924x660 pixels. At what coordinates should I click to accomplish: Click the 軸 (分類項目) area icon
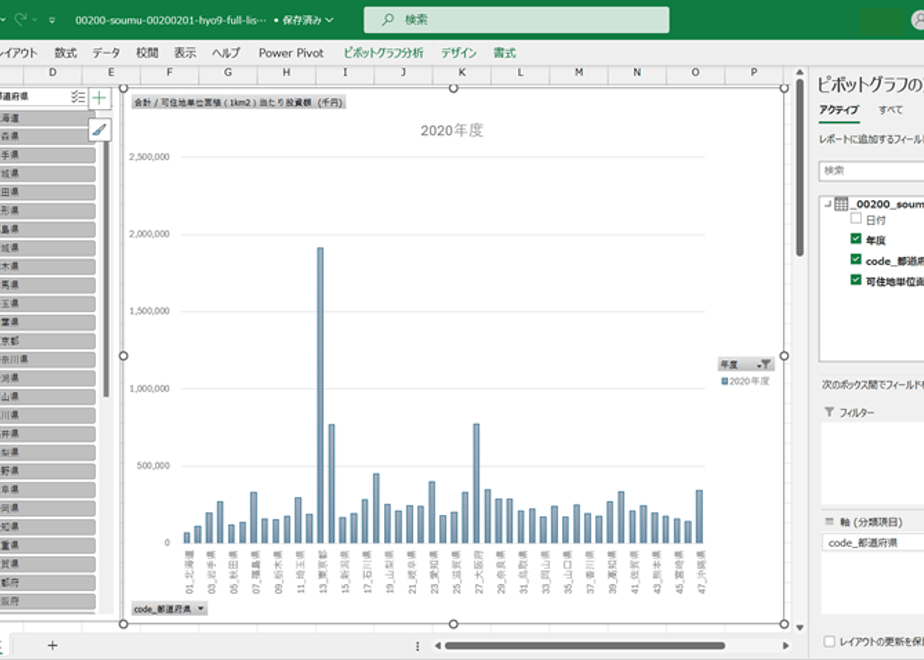(x=829, y=522)
